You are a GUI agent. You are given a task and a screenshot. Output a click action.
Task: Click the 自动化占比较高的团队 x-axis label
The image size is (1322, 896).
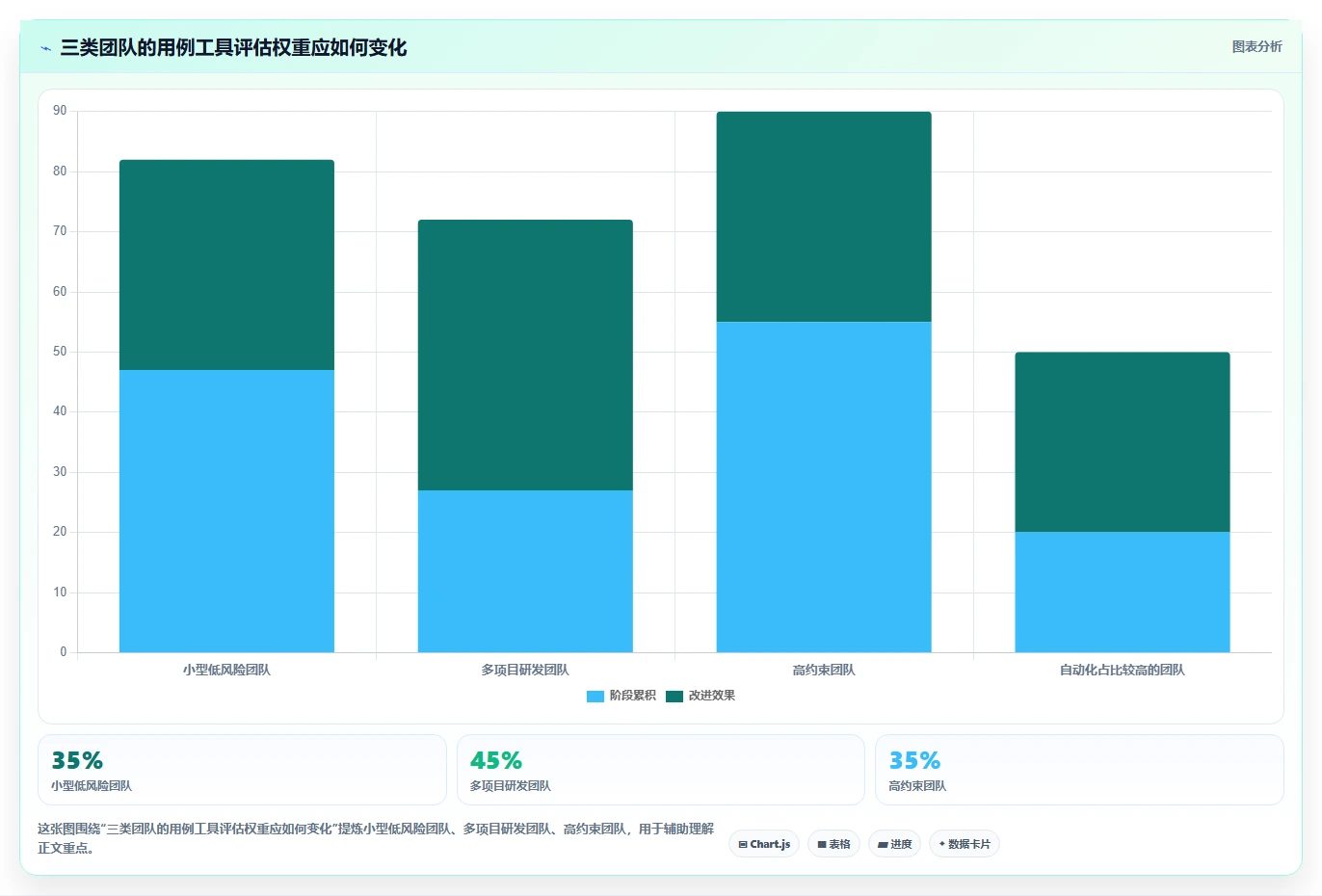[1123, 670]
